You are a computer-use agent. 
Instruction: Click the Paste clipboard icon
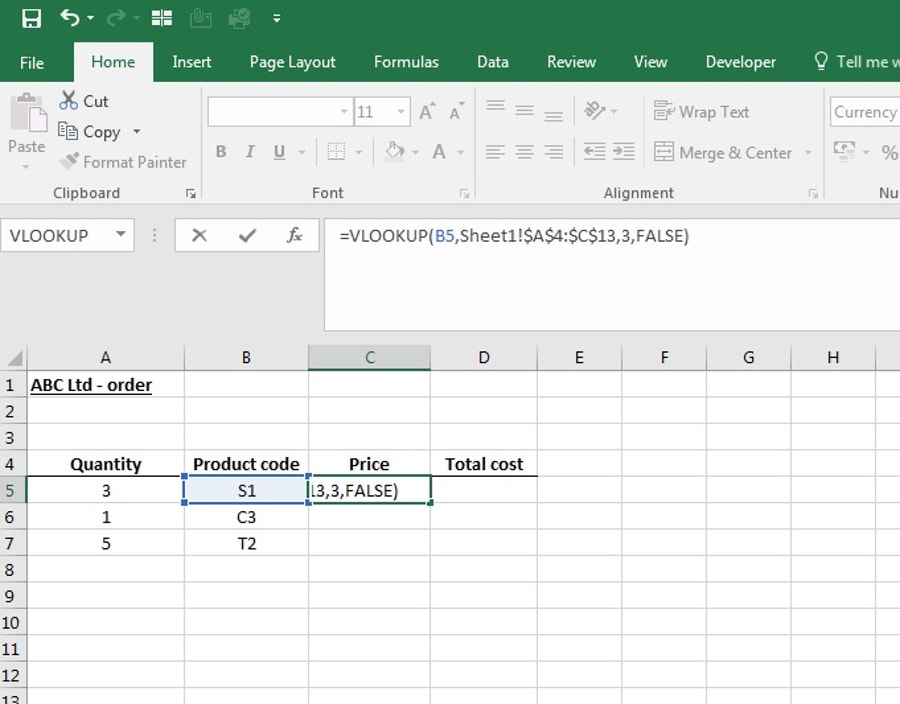click(27, 112)
